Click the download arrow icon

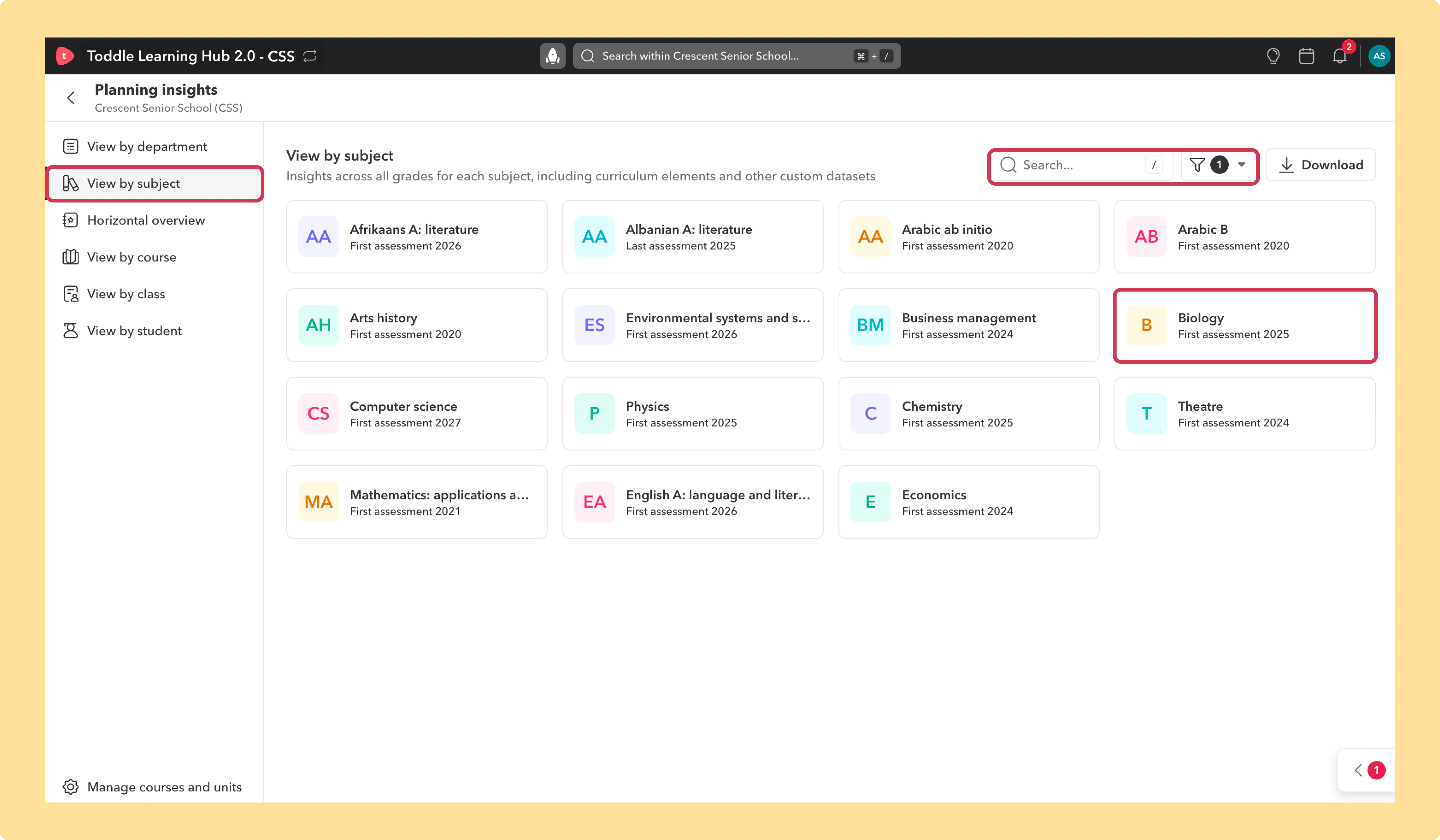click(x=1286, y=165)
